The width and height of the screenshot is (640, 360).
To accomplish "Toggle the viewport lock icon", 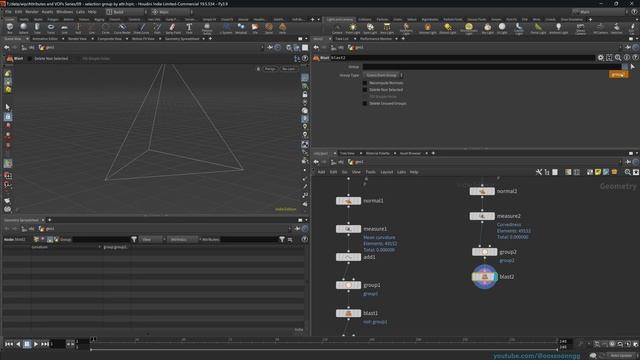I will pos(305,94).
